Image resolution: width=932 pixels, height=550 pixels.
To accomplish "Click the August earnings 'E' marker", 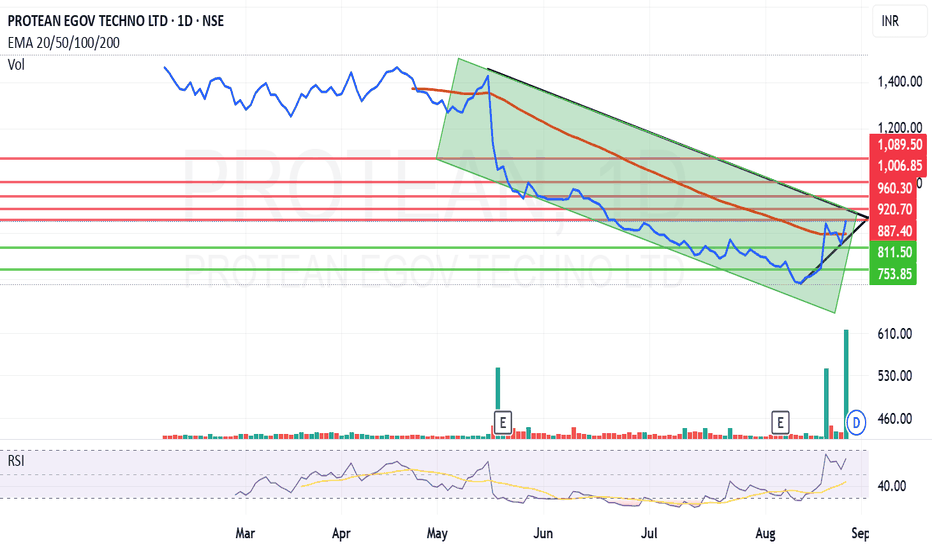I will 780,423.
